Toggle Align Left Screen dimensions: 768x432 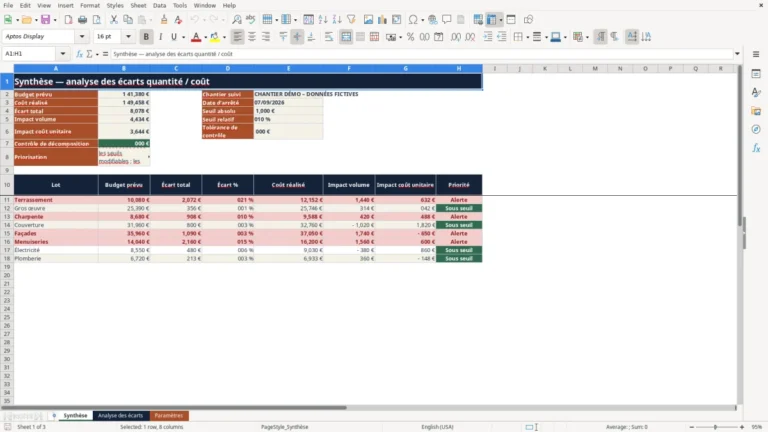click(238, 37)
